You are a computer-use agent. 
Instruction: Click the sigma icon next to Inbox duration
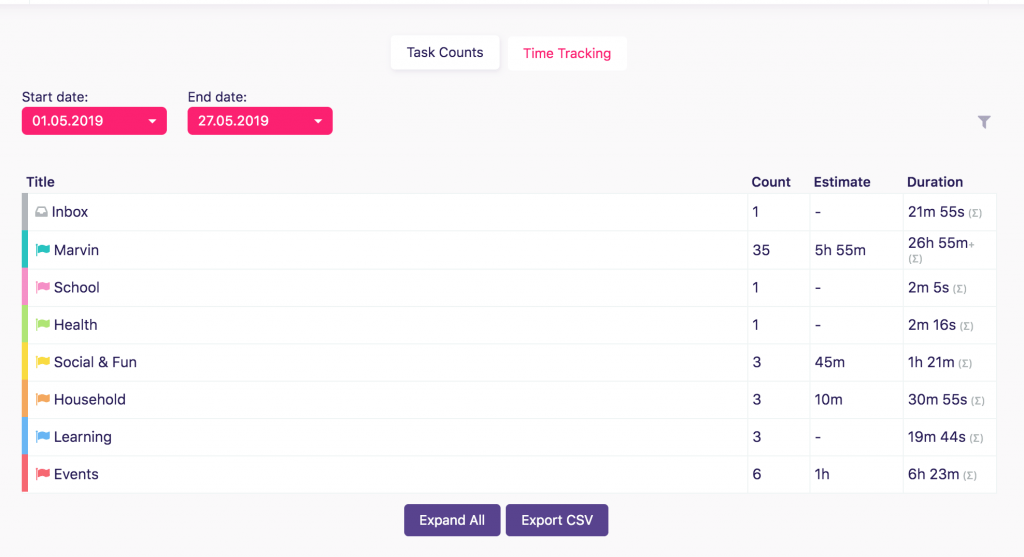coord(975,213)
